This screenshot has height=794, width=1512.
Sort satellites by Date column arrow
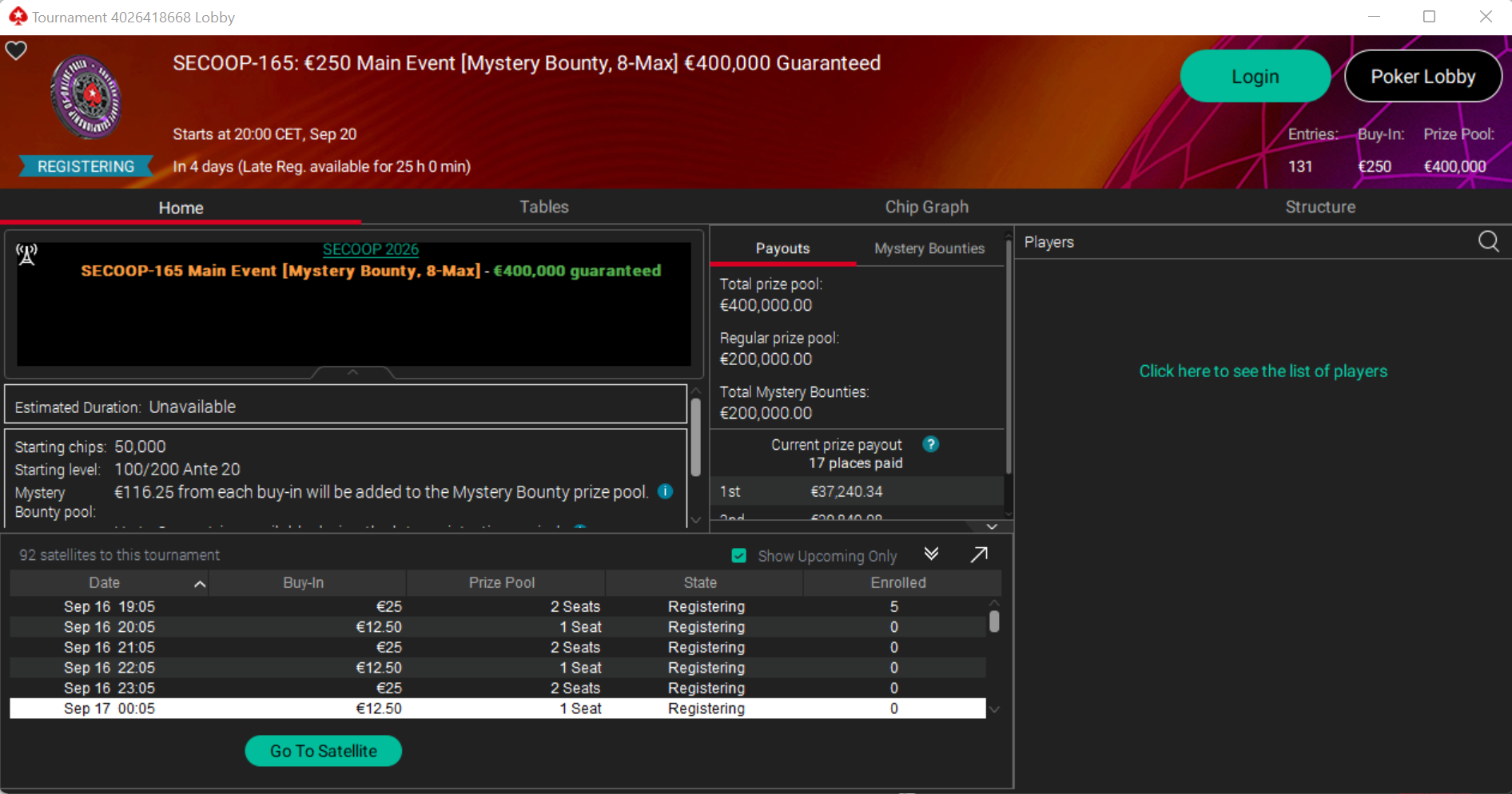coord(200,584)
